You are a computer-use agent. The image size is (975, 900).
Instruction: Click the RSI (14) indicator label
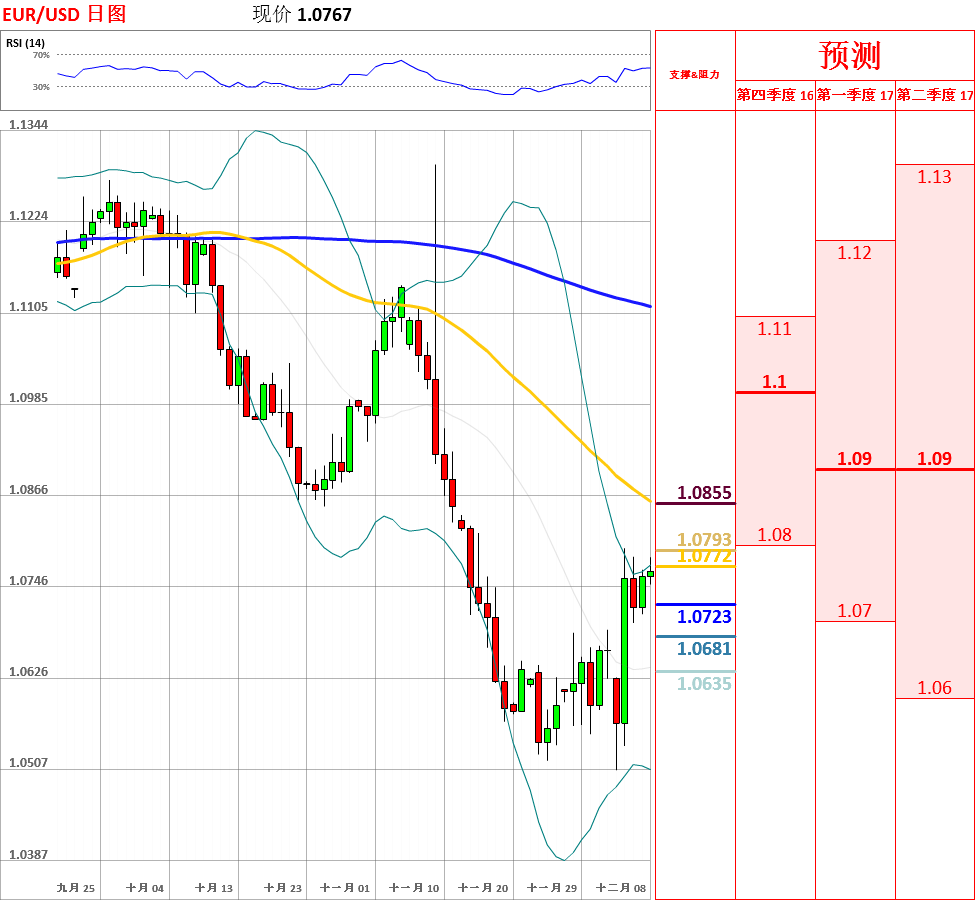coord(25,43)
